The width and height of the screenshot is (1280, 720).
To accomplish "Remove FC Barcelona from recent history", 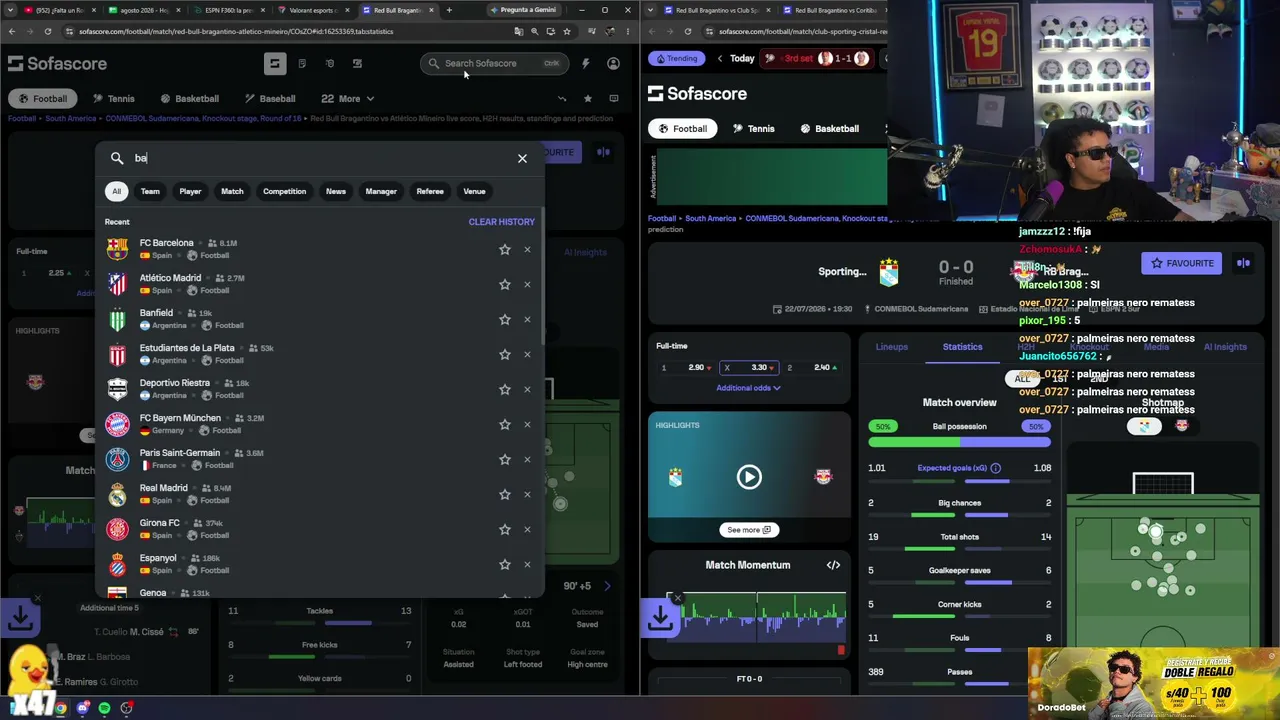I will tap(527, 249).
